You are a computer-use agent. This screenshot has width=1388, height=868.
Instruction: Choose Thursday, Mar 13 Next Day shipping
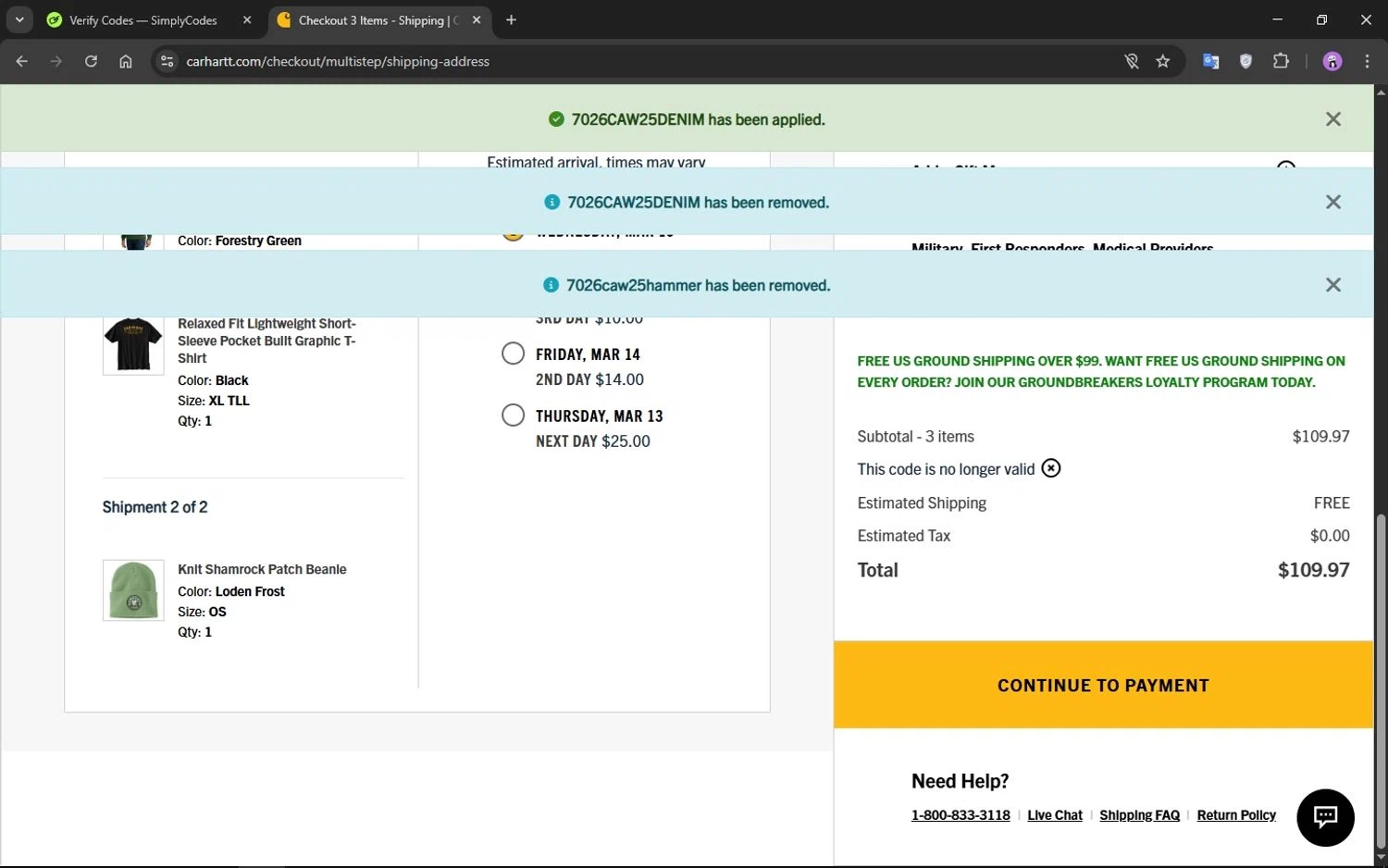[514, 415]
